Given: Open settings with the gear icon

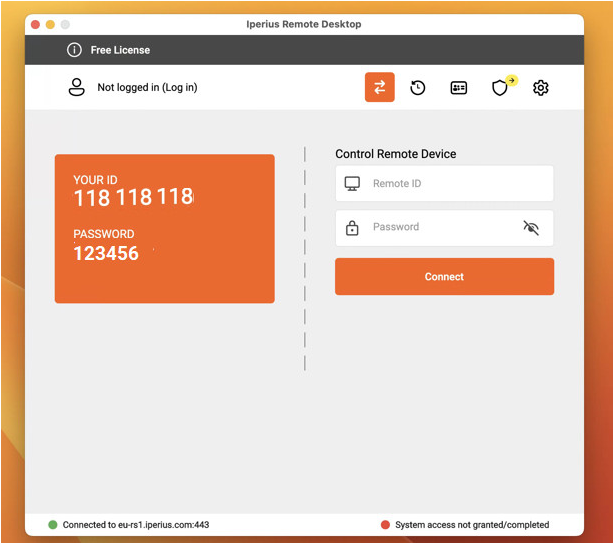Looking at the screenshot, I should (x=541, y=88).
